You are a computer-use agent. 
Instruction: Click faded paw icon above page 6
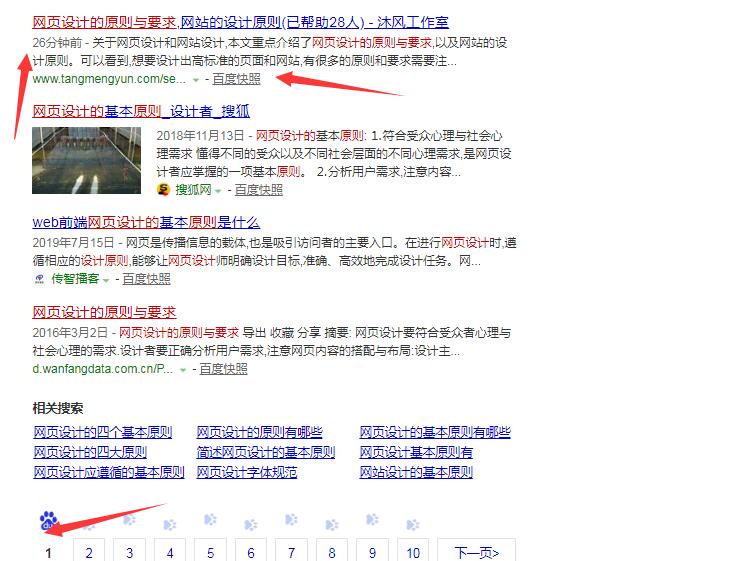[251, 525]
